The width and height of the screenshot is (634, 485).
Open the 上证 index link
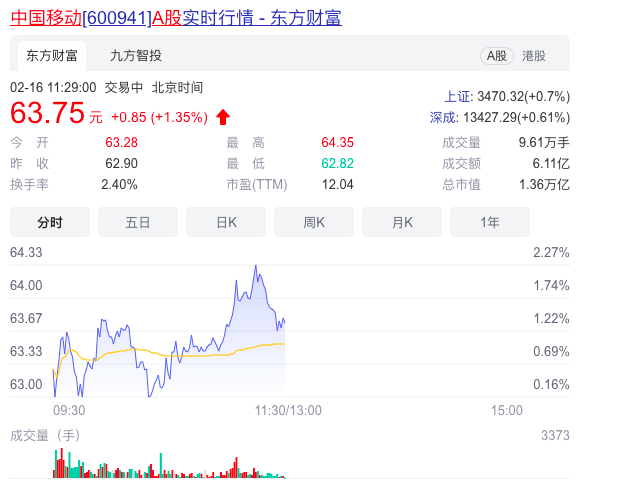(x=457, y=97)
